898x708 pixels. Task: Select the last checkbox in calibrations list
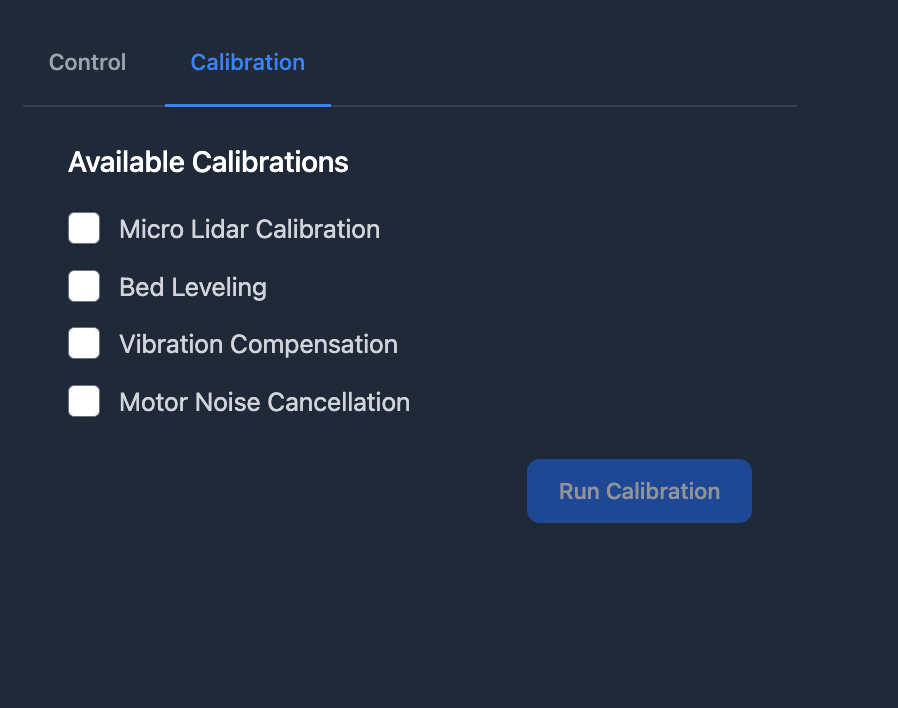84,402
